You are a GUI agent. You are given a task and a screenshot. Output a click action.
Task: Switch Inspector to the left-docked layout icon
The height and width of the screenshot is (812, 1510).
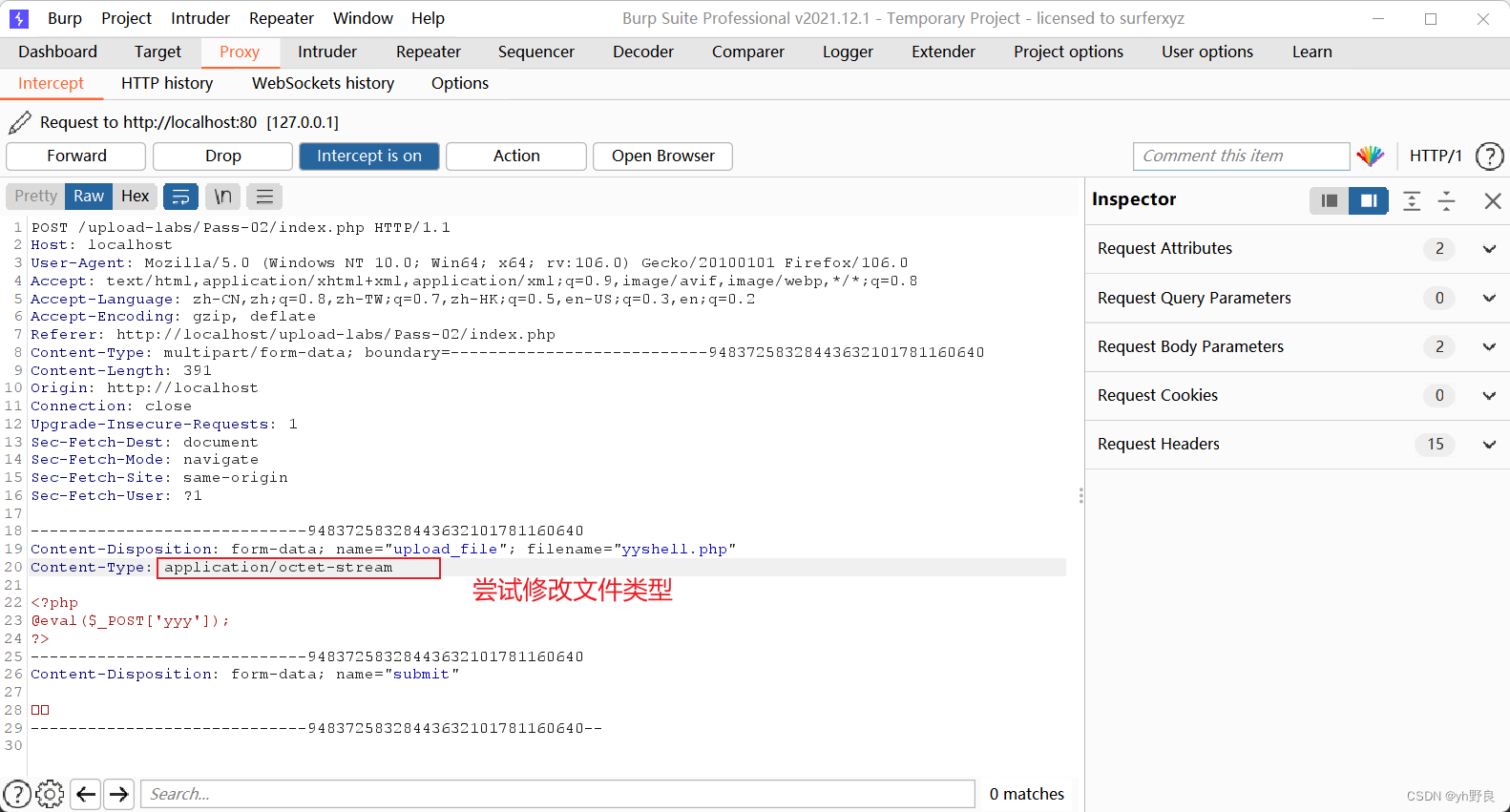point(1329,200)
